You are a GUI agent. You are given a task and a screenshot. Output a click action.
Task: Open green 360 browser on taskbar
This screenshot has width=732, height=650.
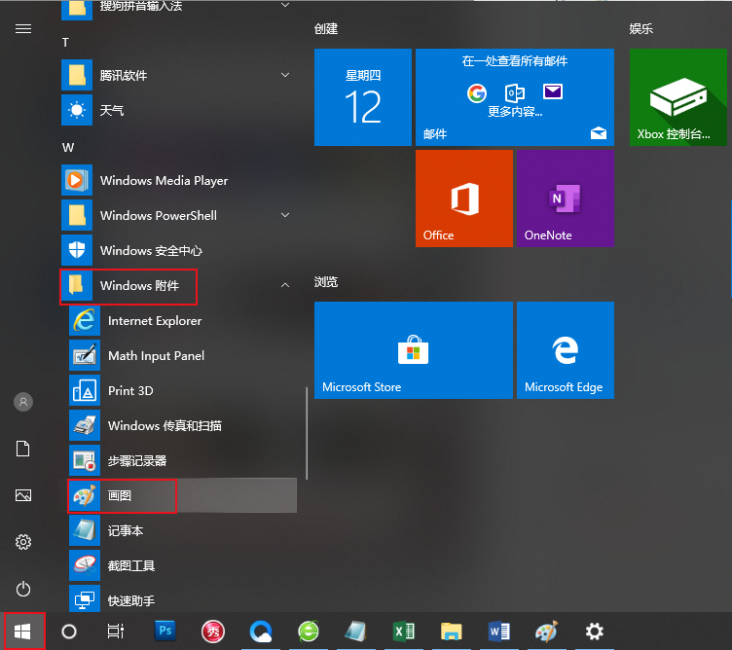click(x=309, y=632)
